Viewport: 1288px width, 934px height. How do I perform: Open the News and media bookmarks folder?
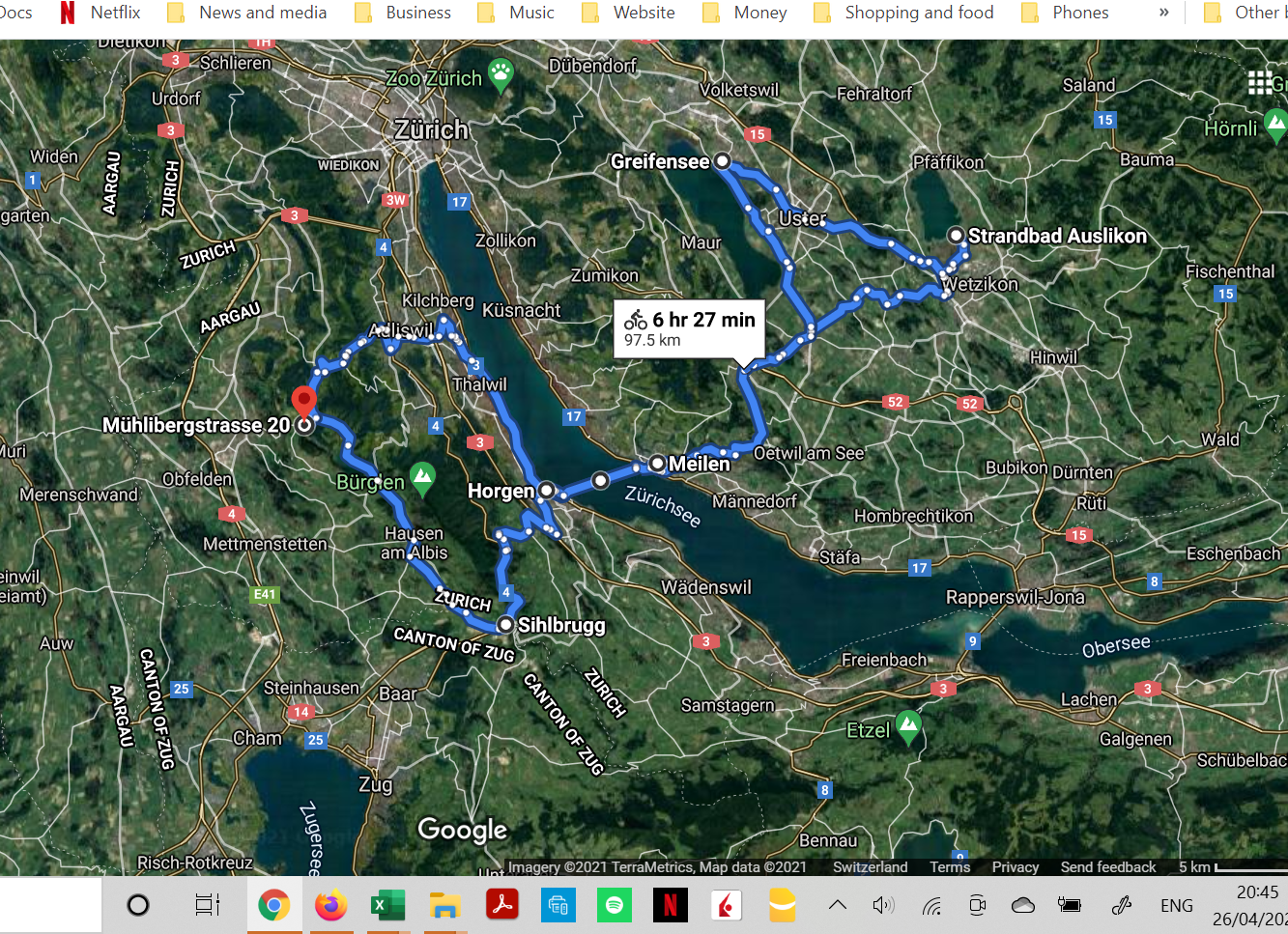(247, 13)
